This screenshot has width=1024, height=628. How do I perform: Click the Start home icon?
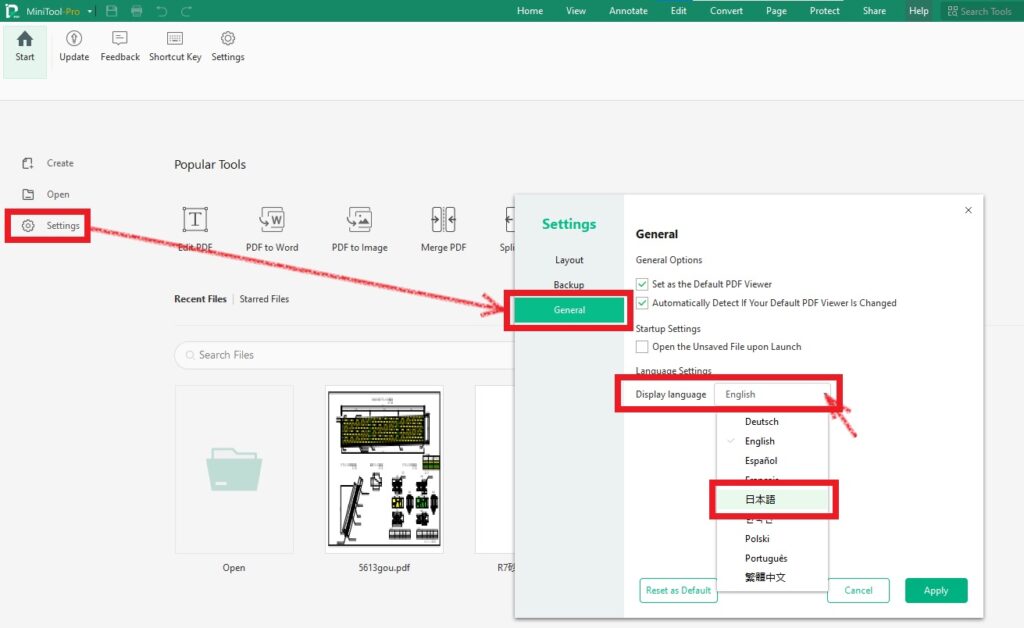25,39
